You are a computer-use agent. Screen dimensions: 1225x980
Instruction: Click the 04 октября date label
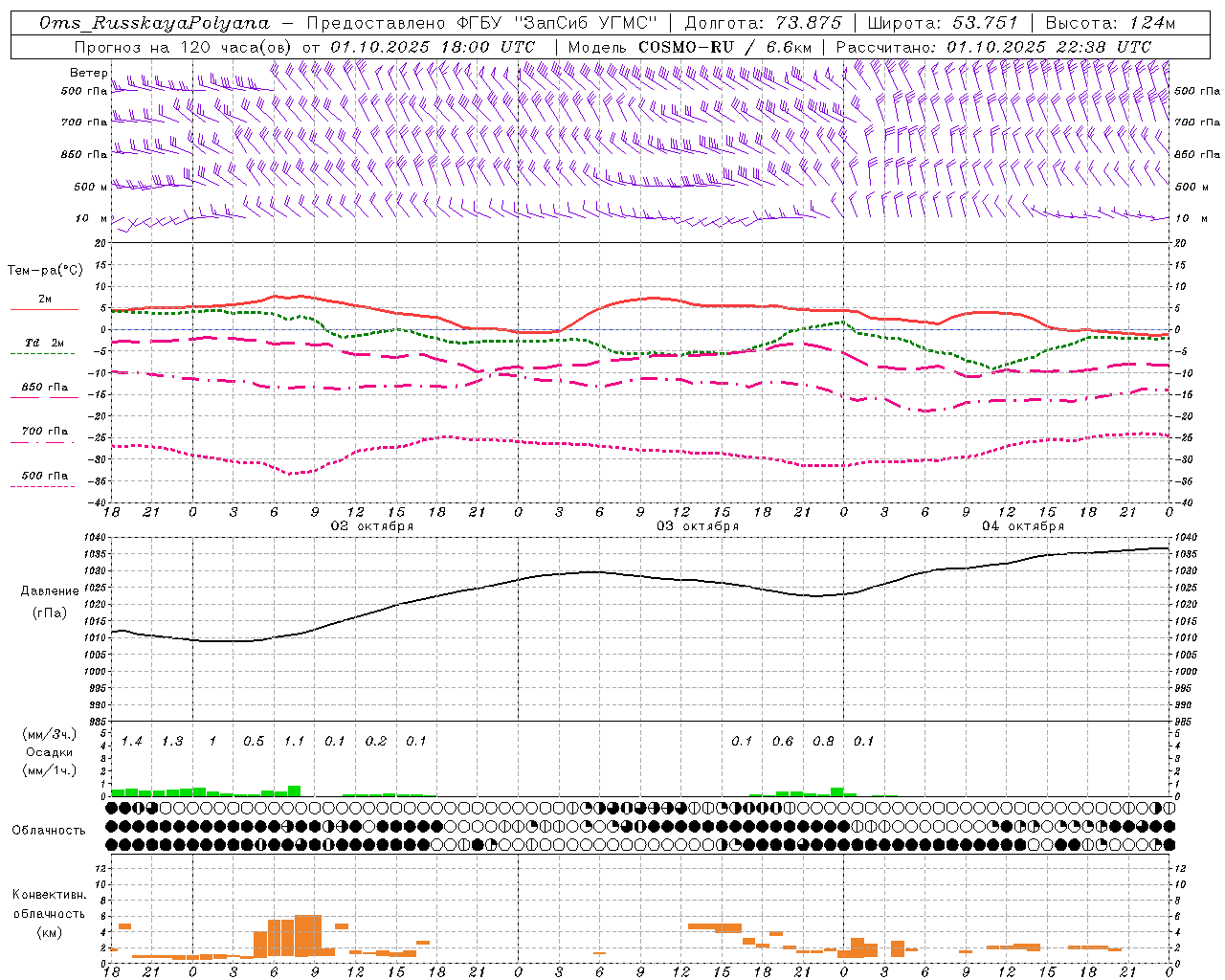point(1023,526)
